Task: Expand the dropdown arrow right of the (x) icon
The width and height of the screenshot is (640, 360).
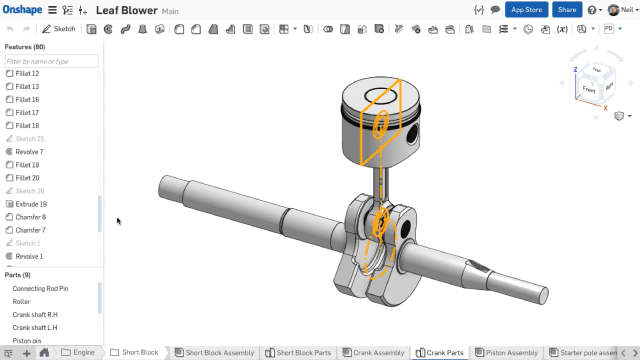Action: click(593, 29)
